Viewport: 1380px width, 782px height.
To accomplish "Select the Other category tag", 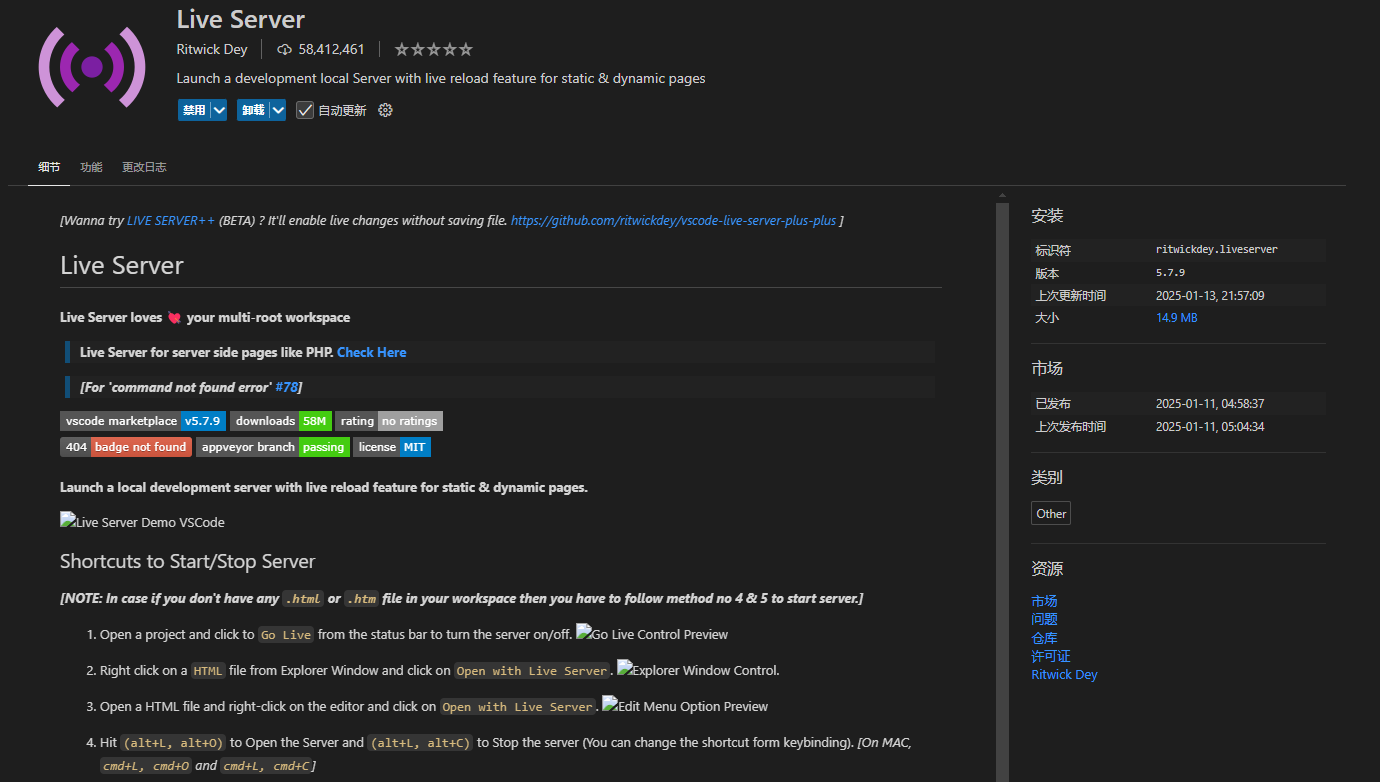I will click(1051, 513).
